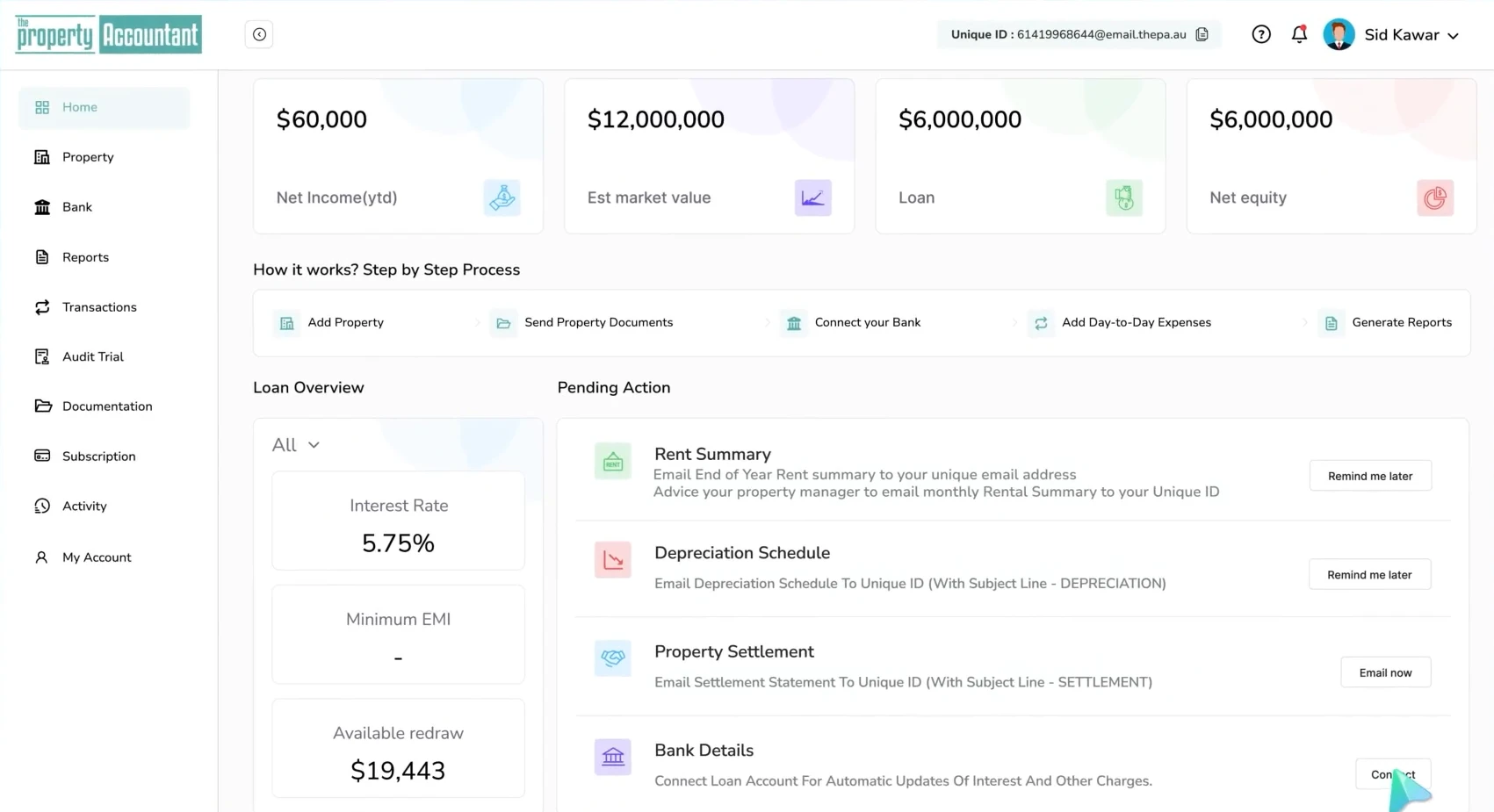Click the How it works heading
This screenshot has height=812, width=1494.
[x=386, y=270]
